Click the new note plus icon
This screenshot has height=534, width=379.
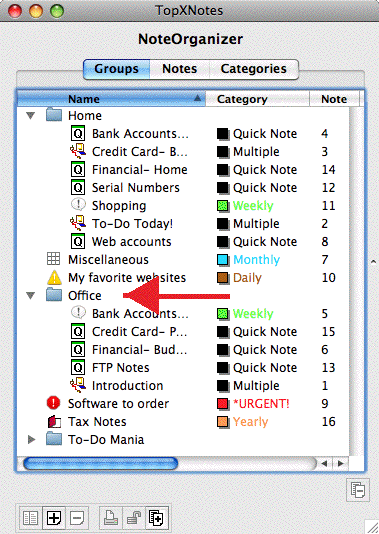54,518
